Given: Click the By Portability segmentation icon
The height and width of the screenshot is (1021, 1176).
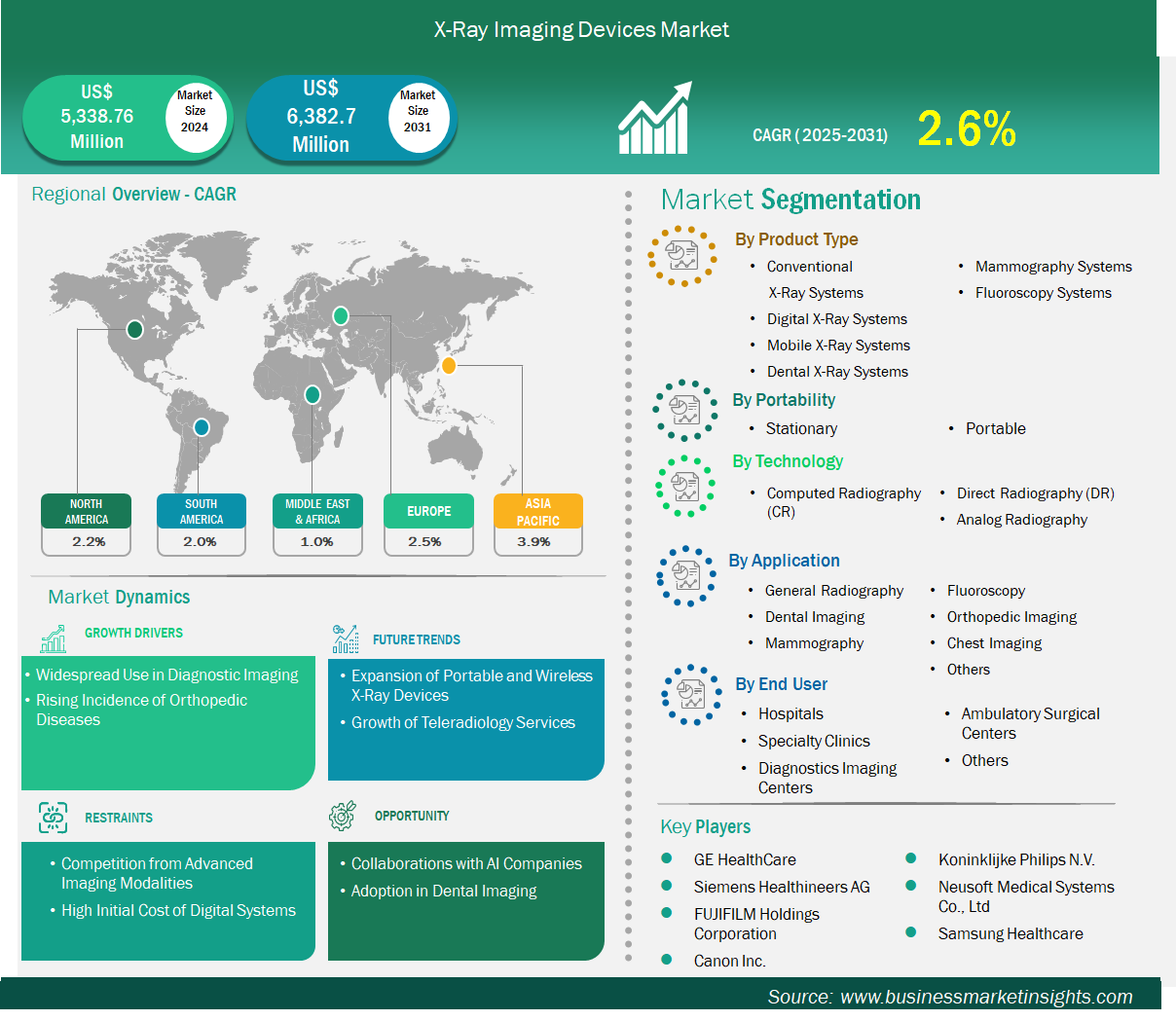Looking at the screenshot, I should (x=685, y=410).
